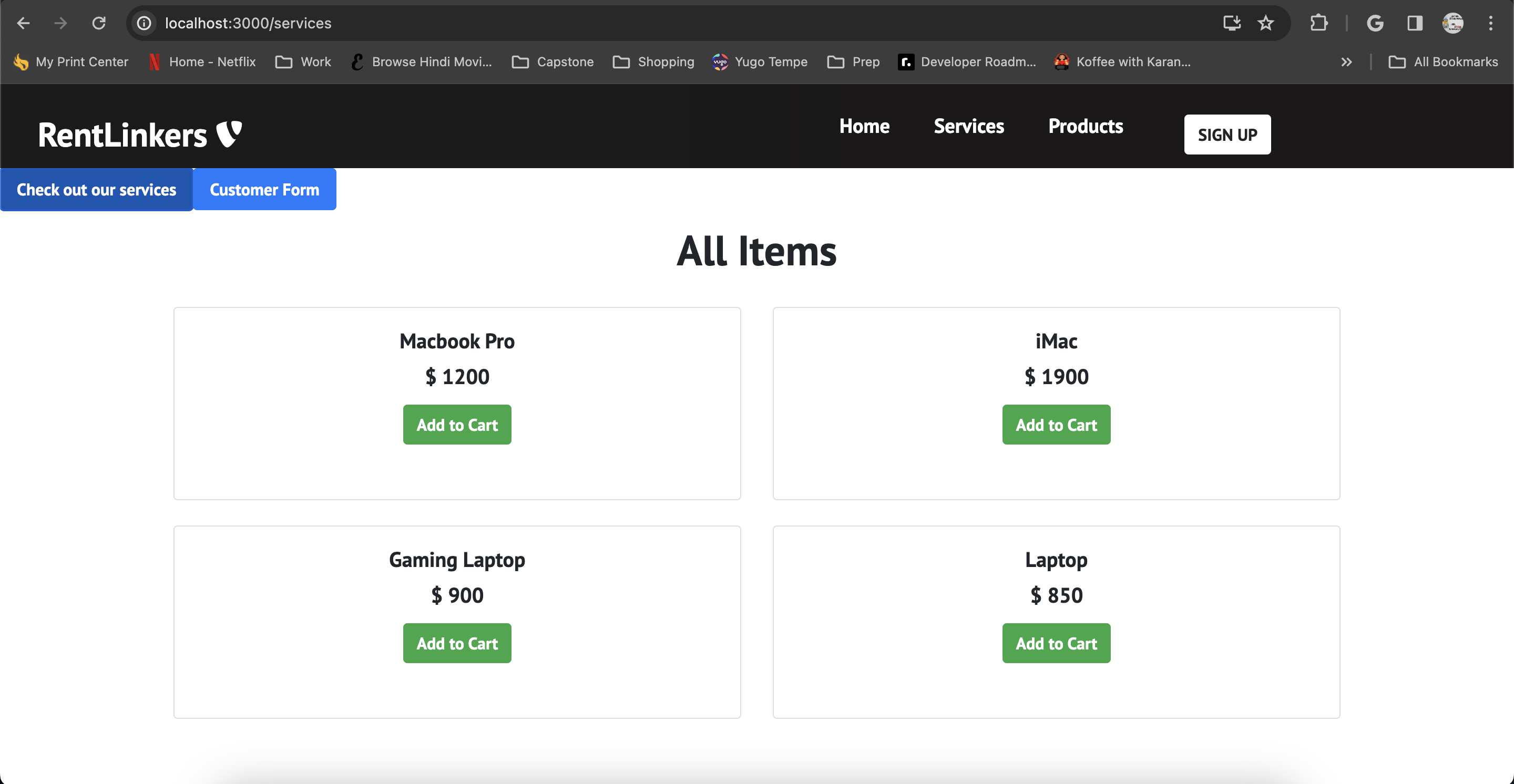Reload the current page
The height and width of the screenshot is (784, 1514).
pos(99,23)
